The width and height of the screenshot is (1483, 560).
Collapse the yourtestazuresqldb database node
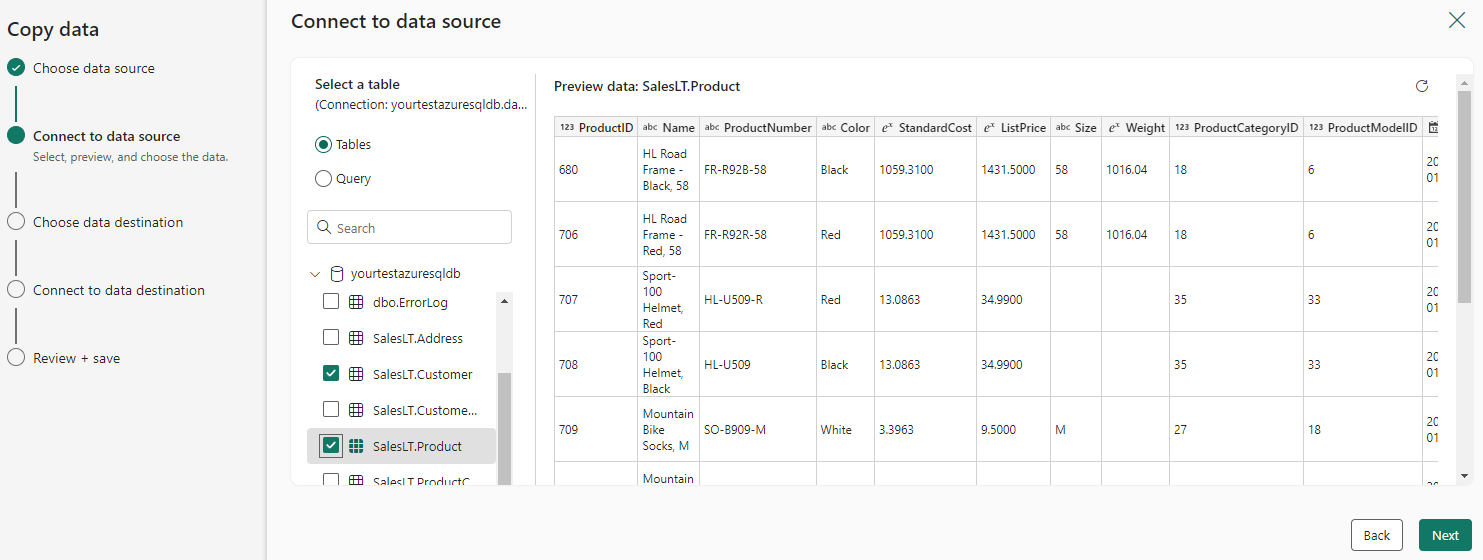(315, 273)
